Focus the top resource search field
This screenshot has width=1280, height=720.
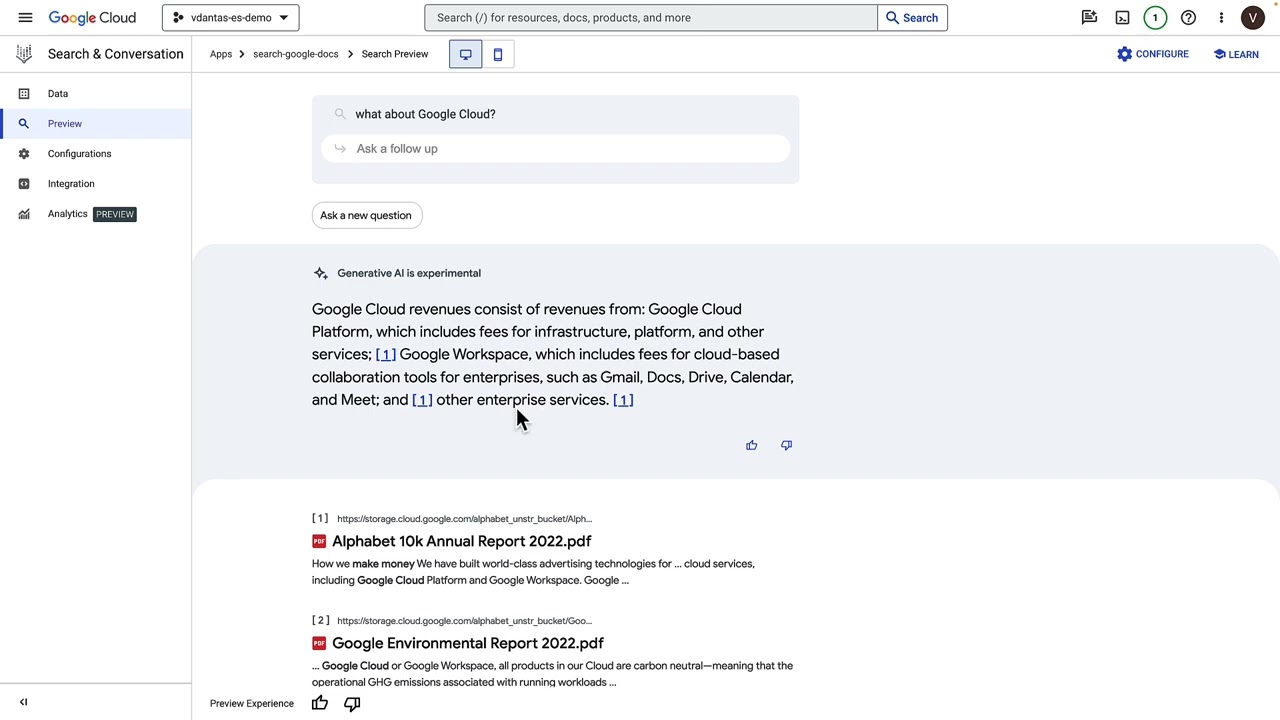point(651,17)
